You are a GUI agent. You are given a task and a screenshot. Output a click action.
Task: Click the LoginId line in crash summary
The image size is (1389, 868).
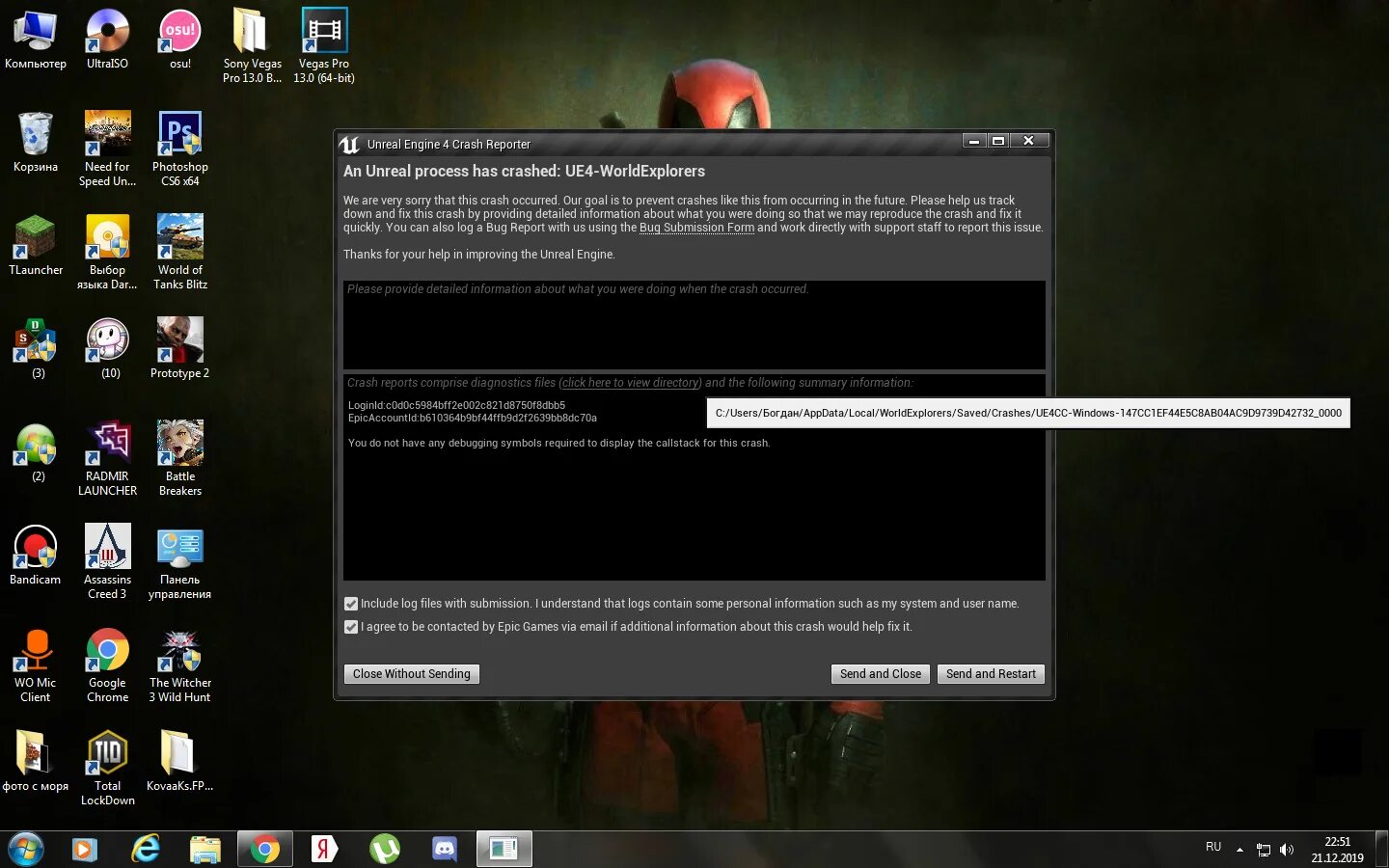(456, 406)
